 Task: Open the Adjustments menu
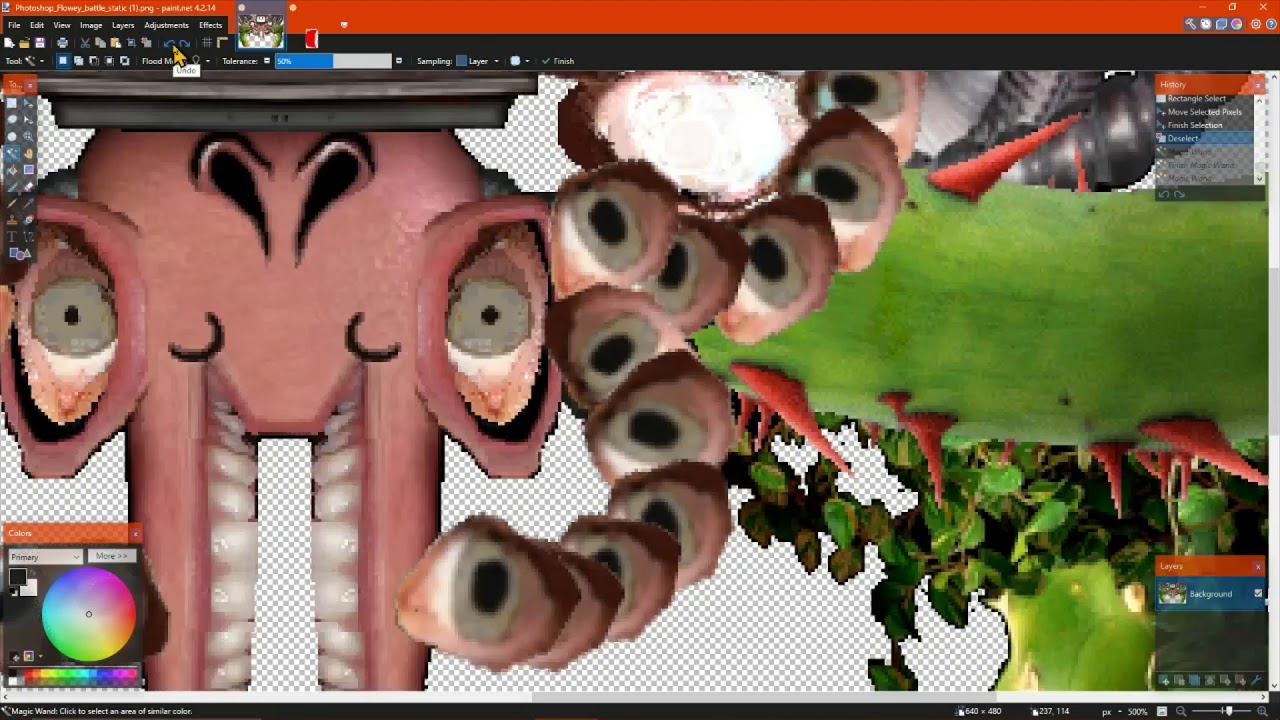coord(166,25)
